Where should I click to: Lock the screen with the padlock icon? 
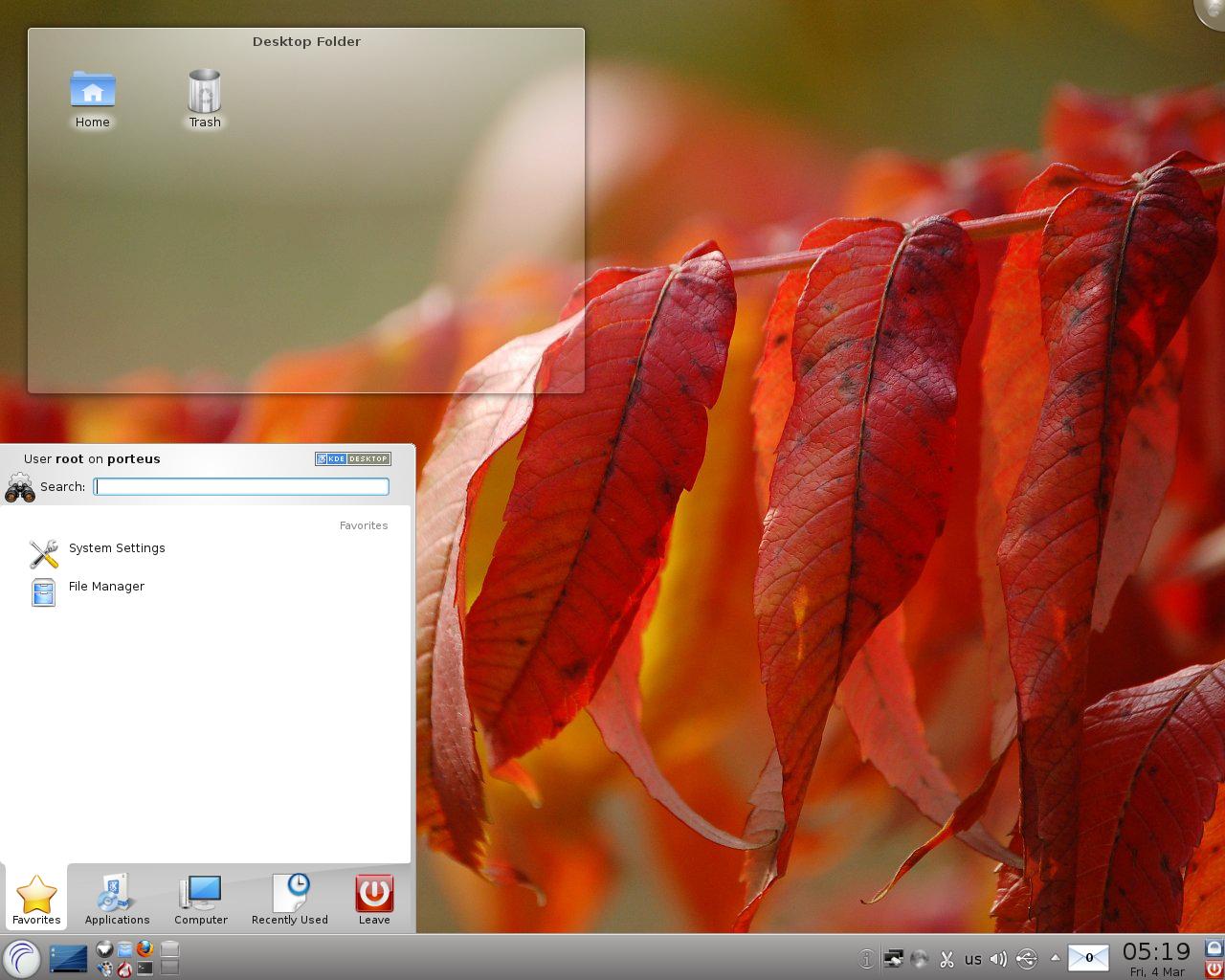coord(1214,947)
